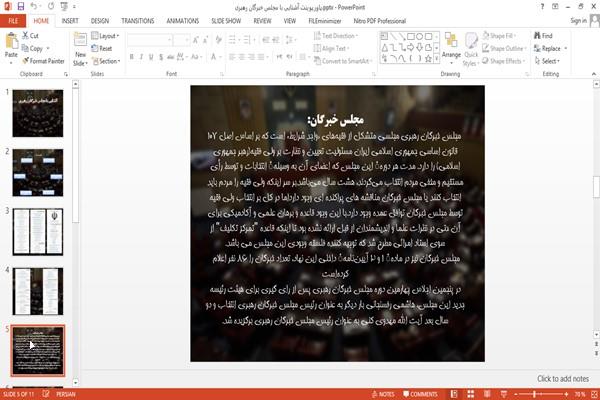The width and height of the screenshot is (600, 400).
Task: Click the Undo arrow icon
Action: click(x=34, y=6)
